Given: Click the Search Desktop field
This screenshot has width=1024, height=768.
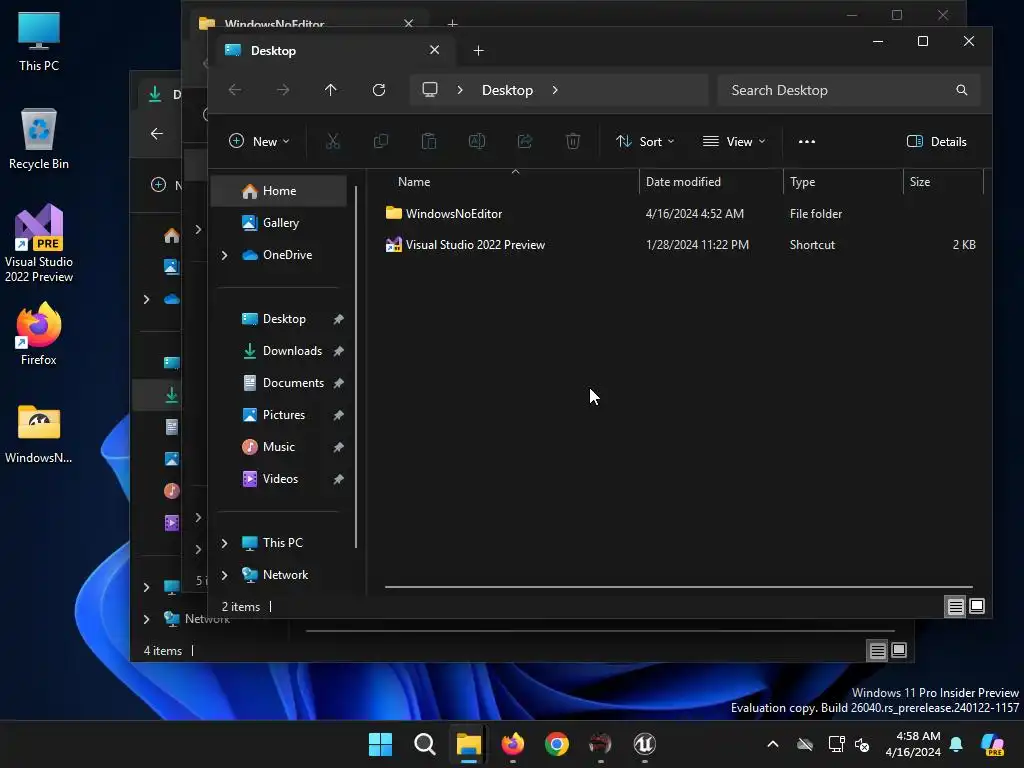Looking at the screenshot, I should 849,90.
